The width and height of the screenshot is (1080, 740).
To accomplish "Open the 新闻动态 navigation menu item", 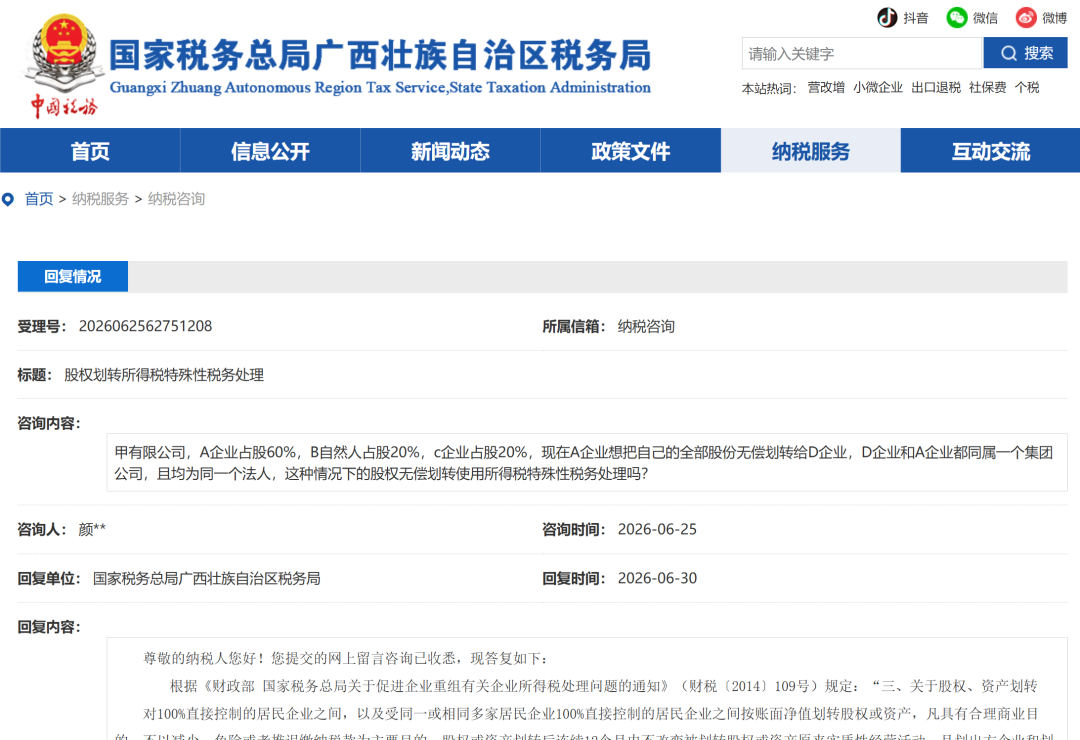I will click(450, 150).
